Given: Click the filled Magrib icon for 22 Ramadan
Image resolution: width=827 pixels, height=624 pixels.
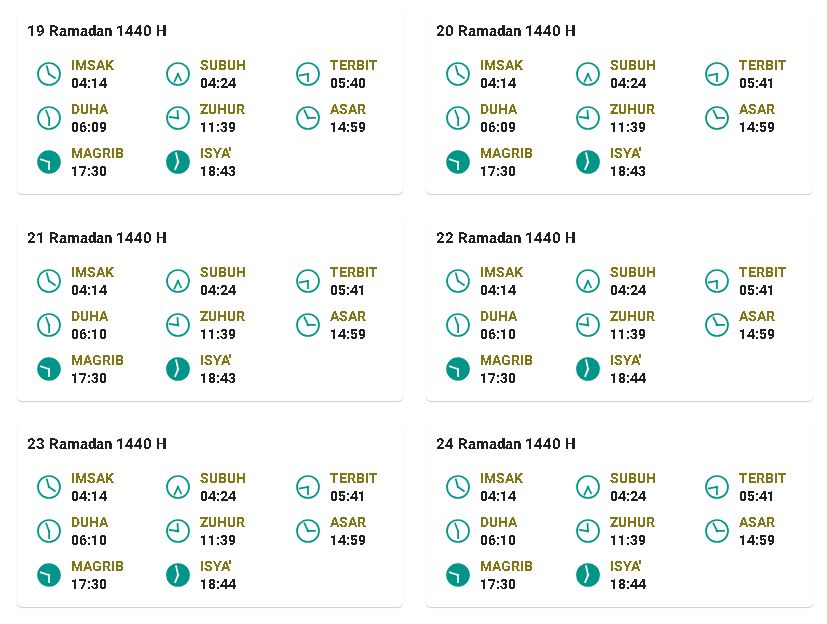Looking at the screenshot, I should (458, 369).
